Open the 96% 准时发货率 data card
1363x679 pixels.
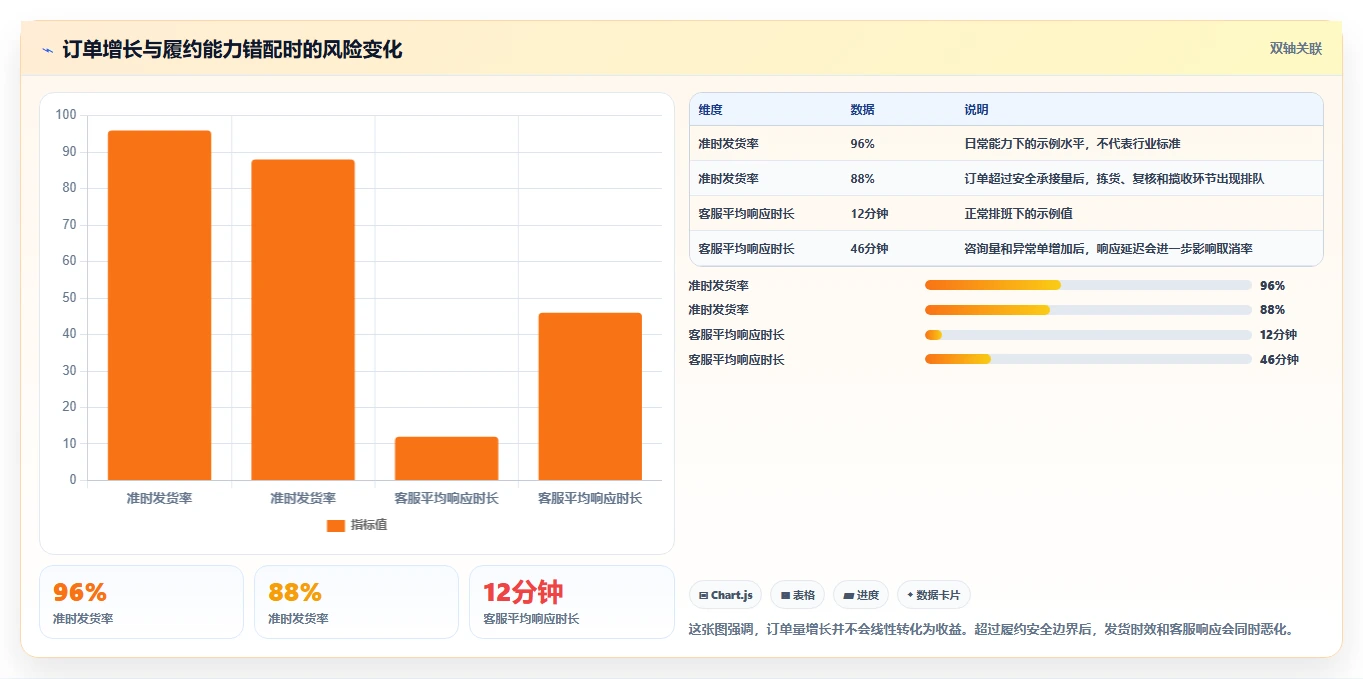coord(141,602)
